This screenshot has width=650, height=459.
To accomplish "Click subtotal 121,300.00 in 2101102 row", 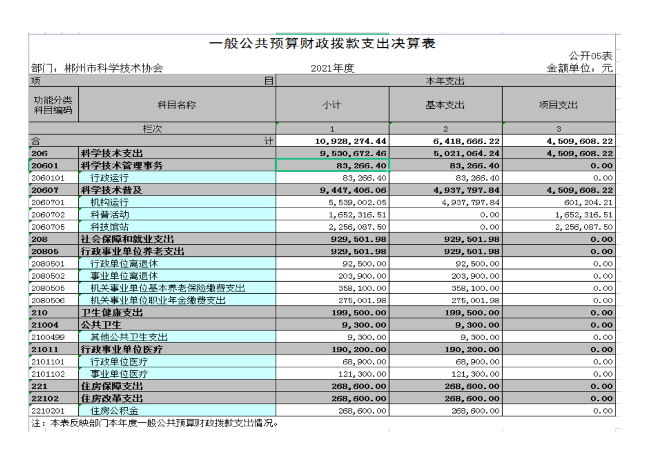I will tap(332, 374).
